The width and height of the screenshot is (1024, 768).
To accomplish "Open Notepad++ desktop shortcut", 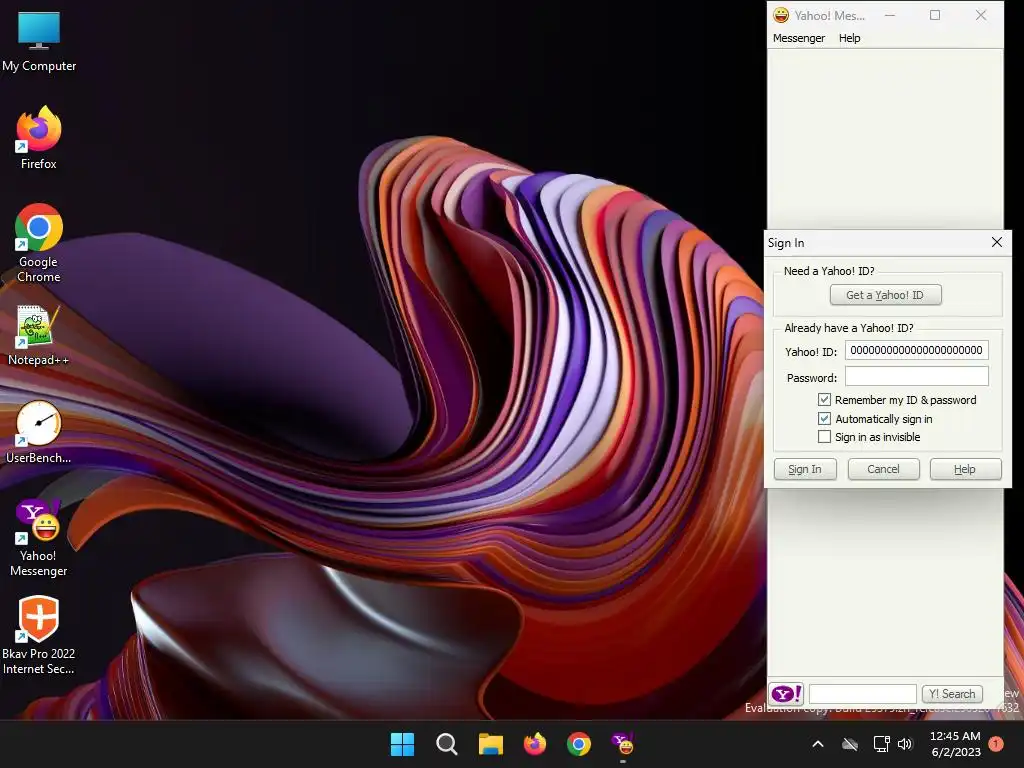I will click(x=39, y=335).
